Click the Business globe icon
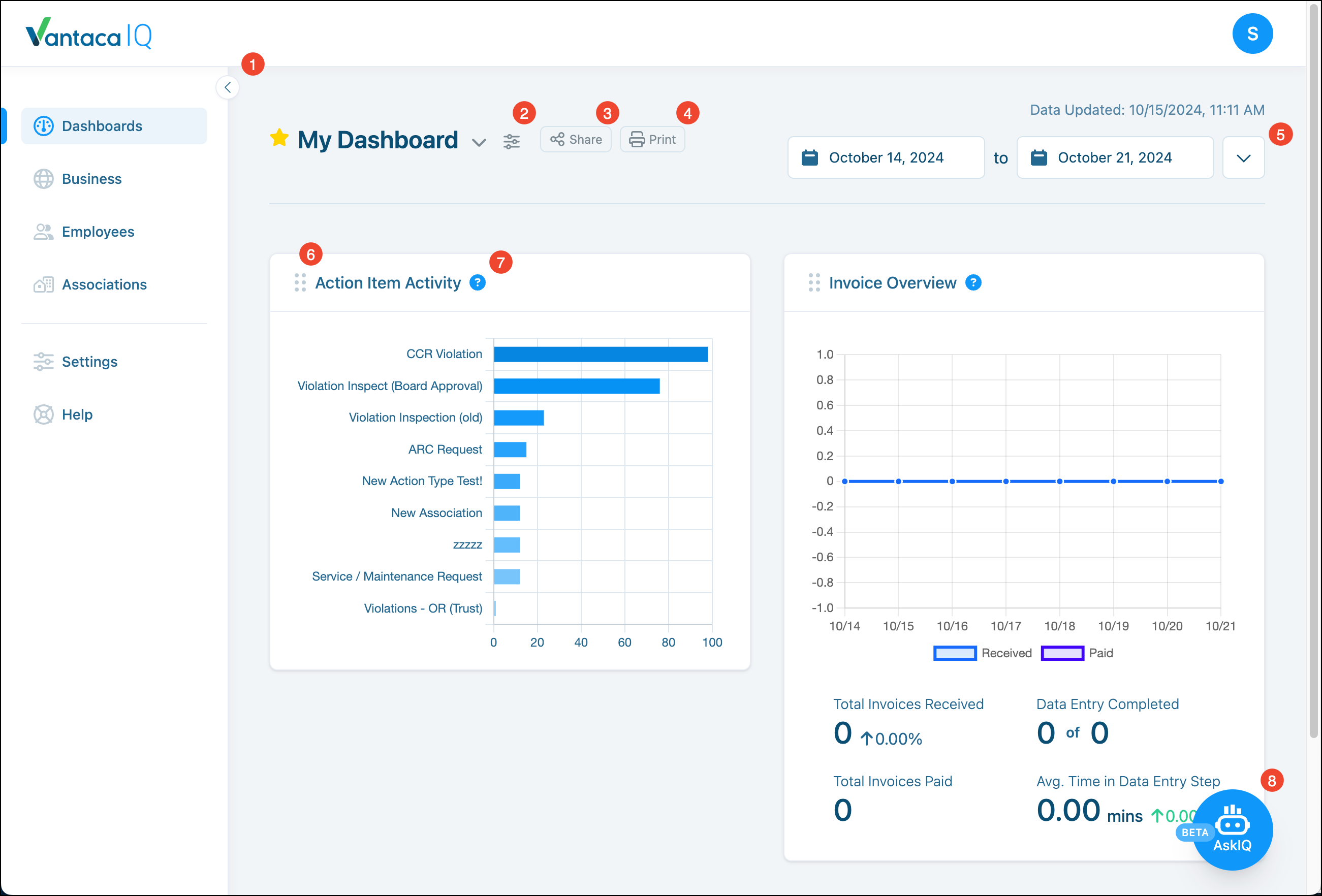 click(44, 178)
